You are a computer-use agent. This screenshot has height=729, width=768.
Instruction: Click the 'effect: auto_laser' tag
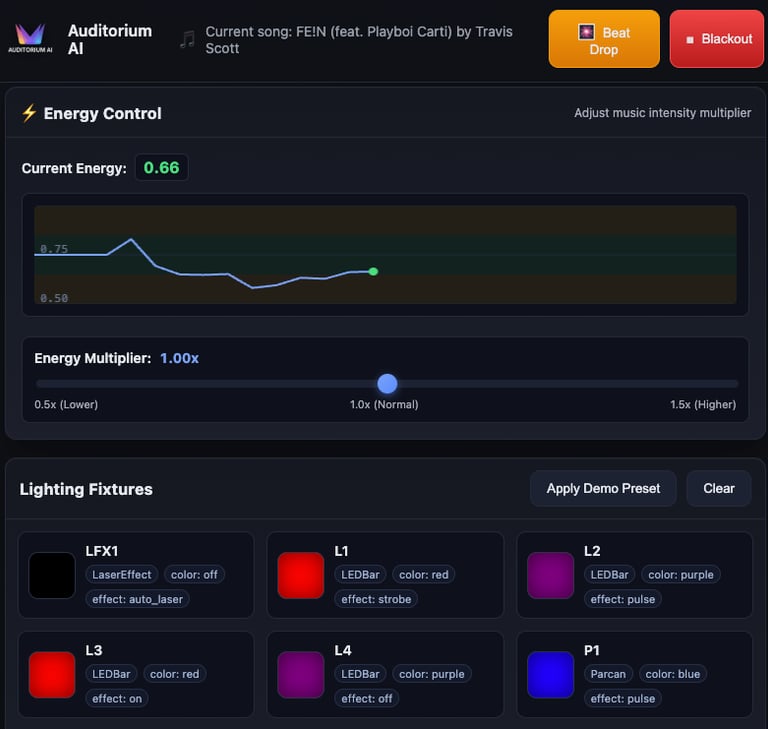137,599
